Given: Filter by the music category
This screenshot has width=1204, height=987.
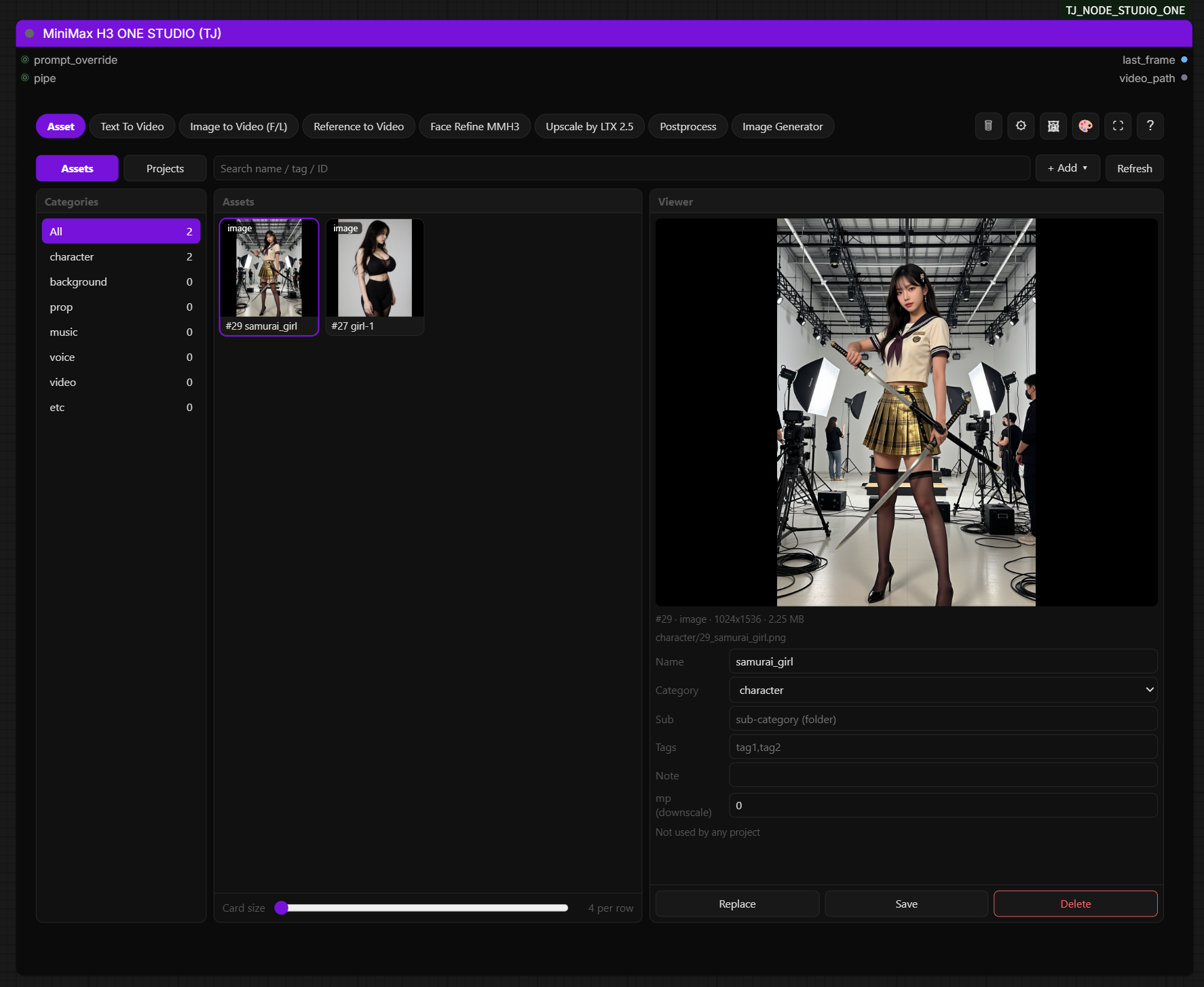Looking at the screenshot, I should click(x=121, y=332).
